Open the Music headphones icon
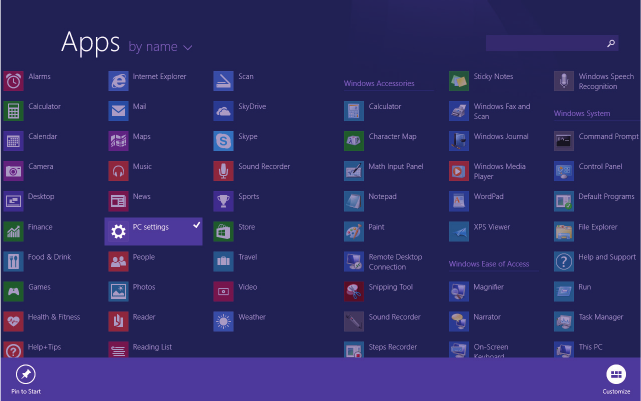Screen dimensions: 641x401 118,171
